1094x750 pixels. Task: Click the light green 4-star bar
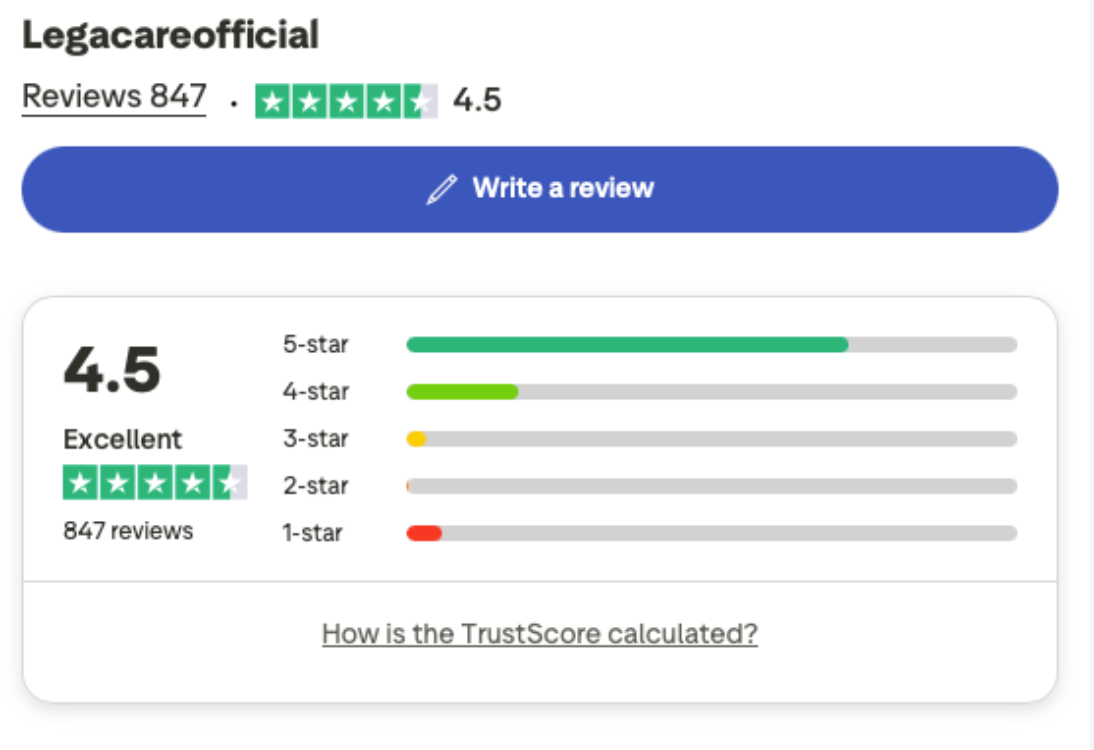coord(462,392)
